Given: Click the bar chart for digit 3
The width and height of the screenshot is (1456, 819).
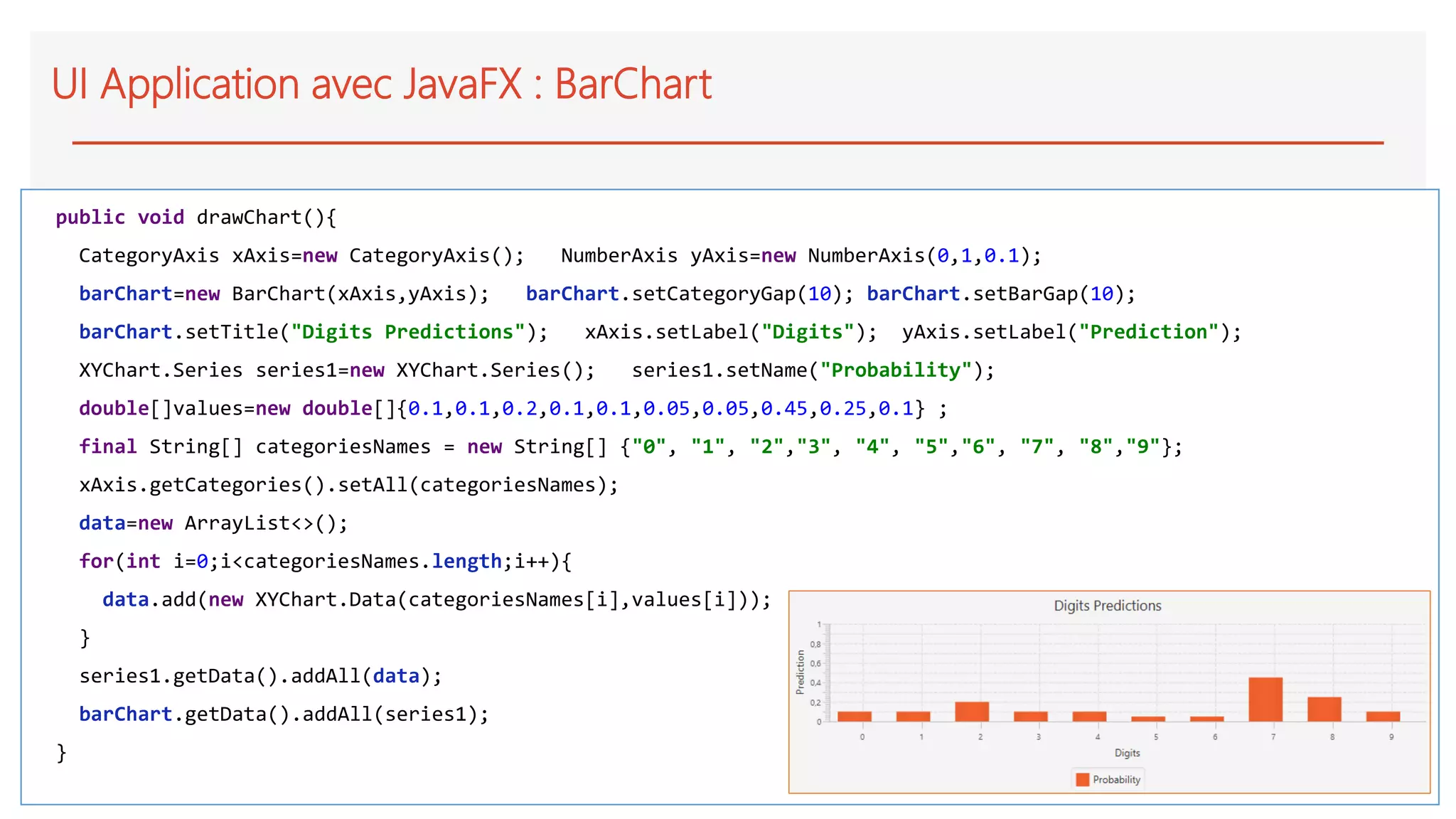Looking at the screenshot, I should (1031, 717).
